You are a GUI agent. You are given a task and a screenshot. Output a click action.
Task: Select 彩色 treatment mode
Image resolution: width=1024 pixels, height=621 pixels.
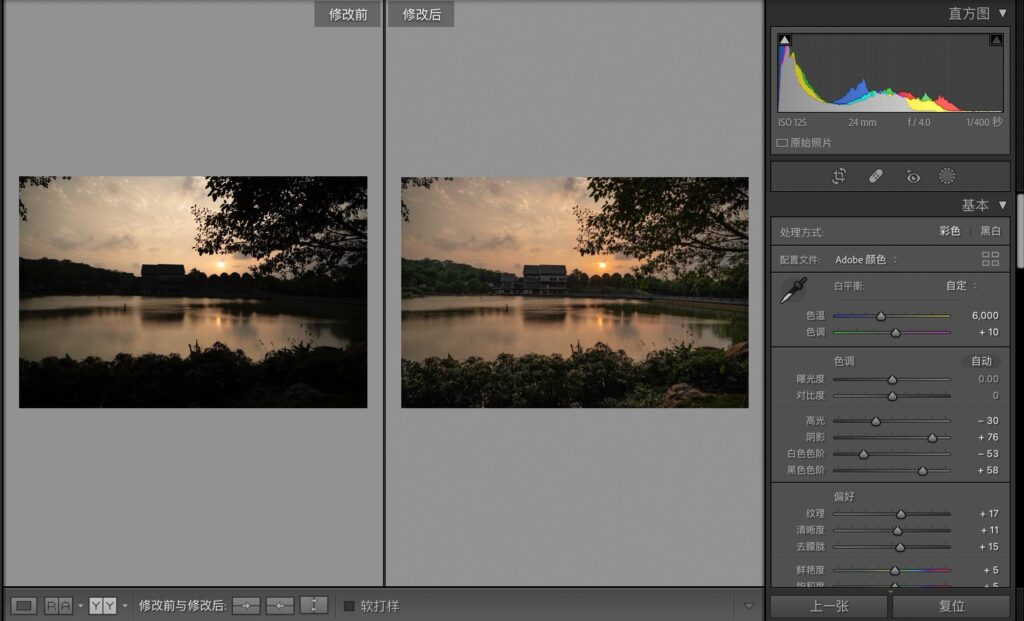949,231
